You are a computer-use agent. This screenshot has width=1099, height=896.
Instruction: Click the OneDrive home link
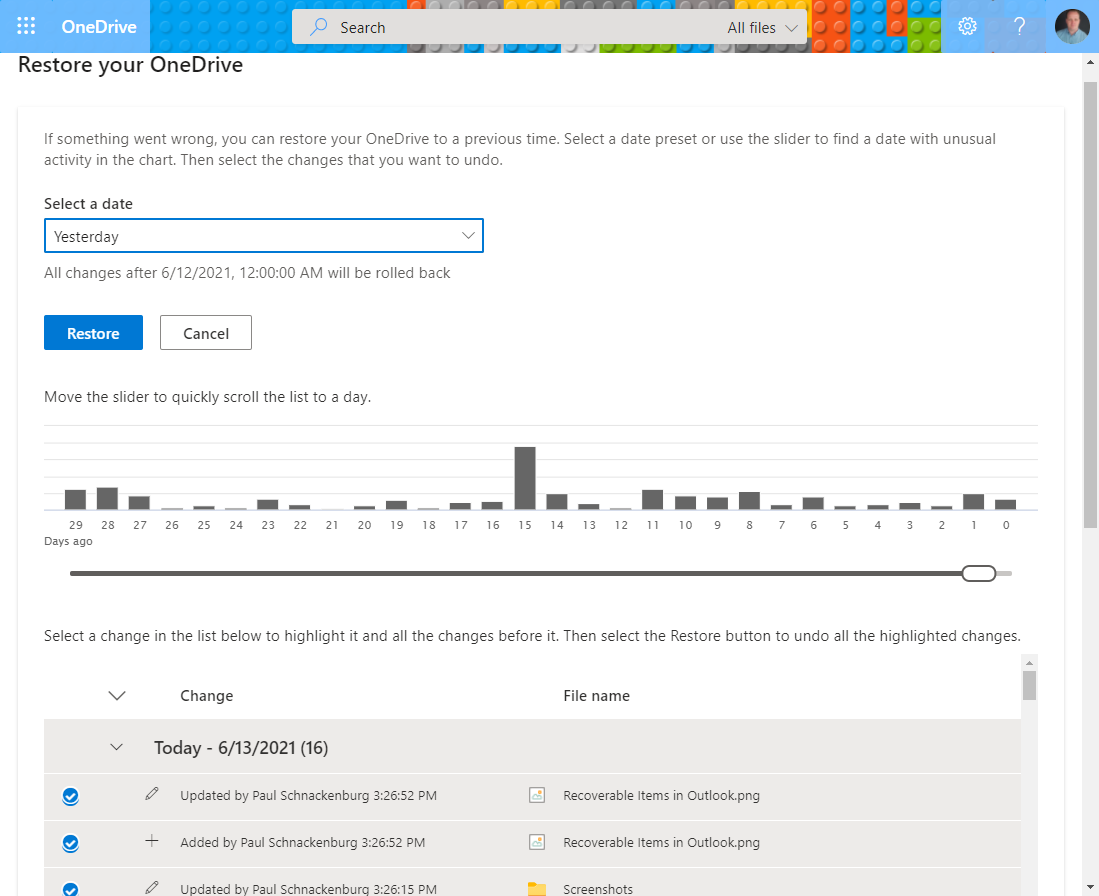(x=99, y=27)
